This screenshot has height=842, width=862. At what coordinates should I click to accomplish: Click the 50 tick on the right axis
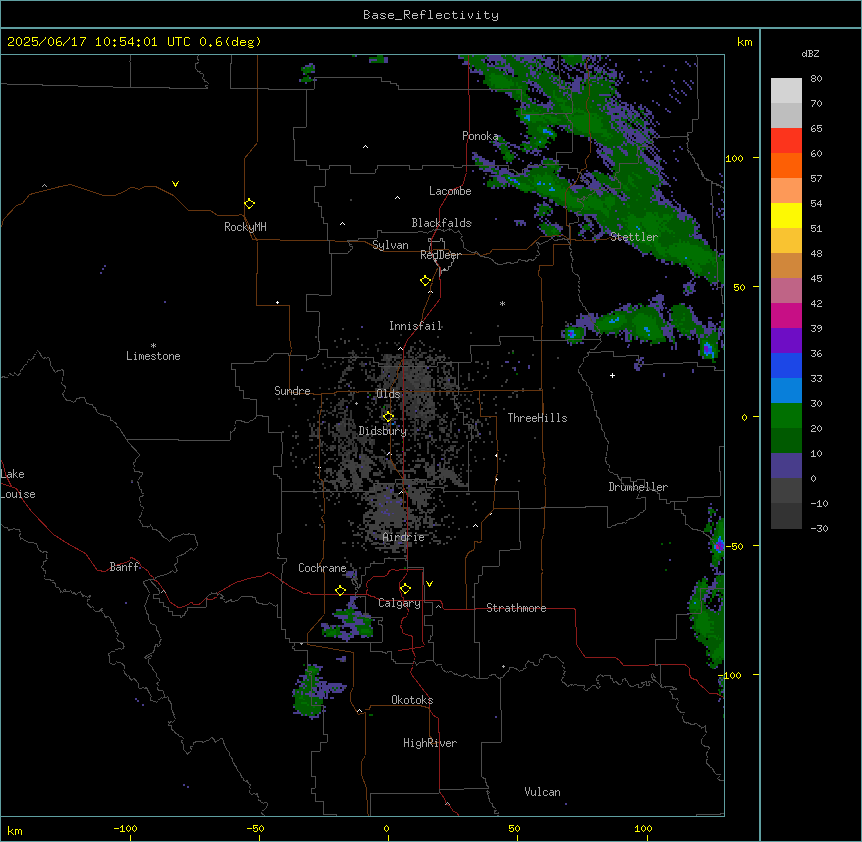(x=739, y=287)
